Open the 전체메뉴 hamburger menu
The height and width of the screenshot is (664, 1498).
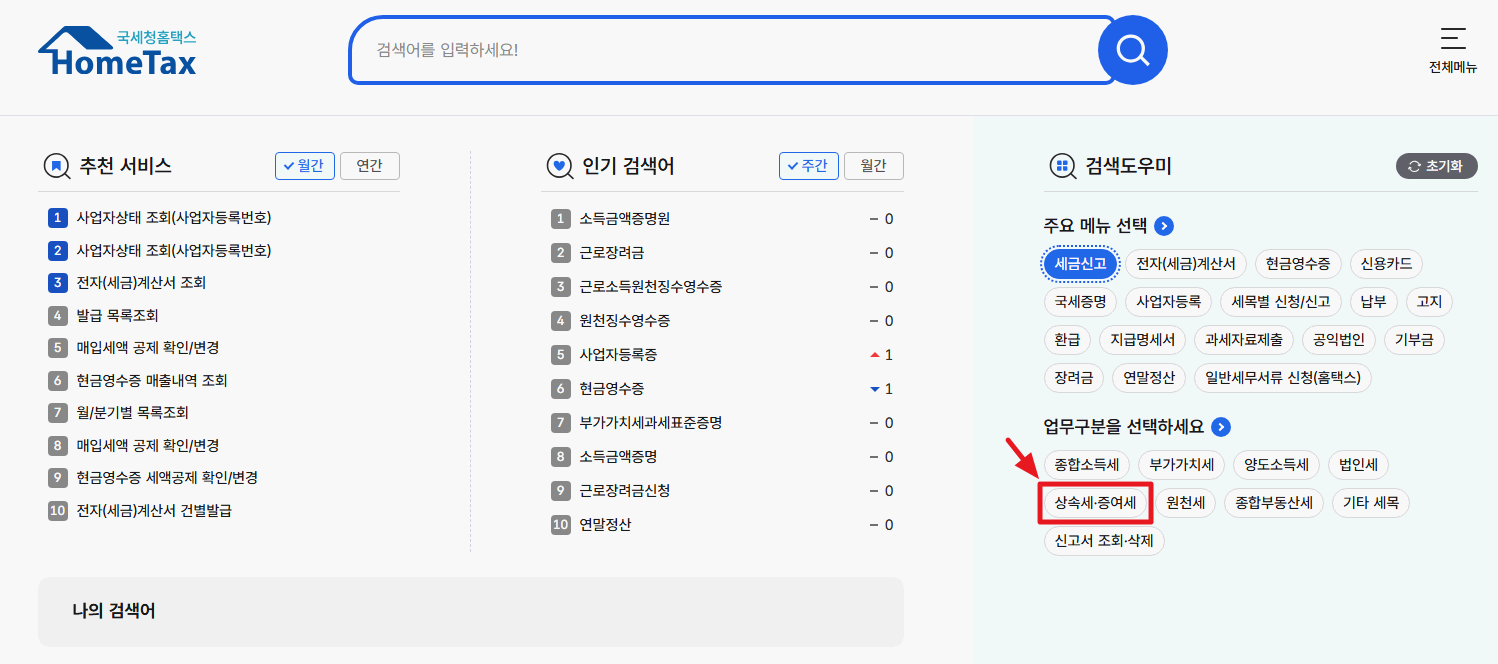[x=1452, y=40]
